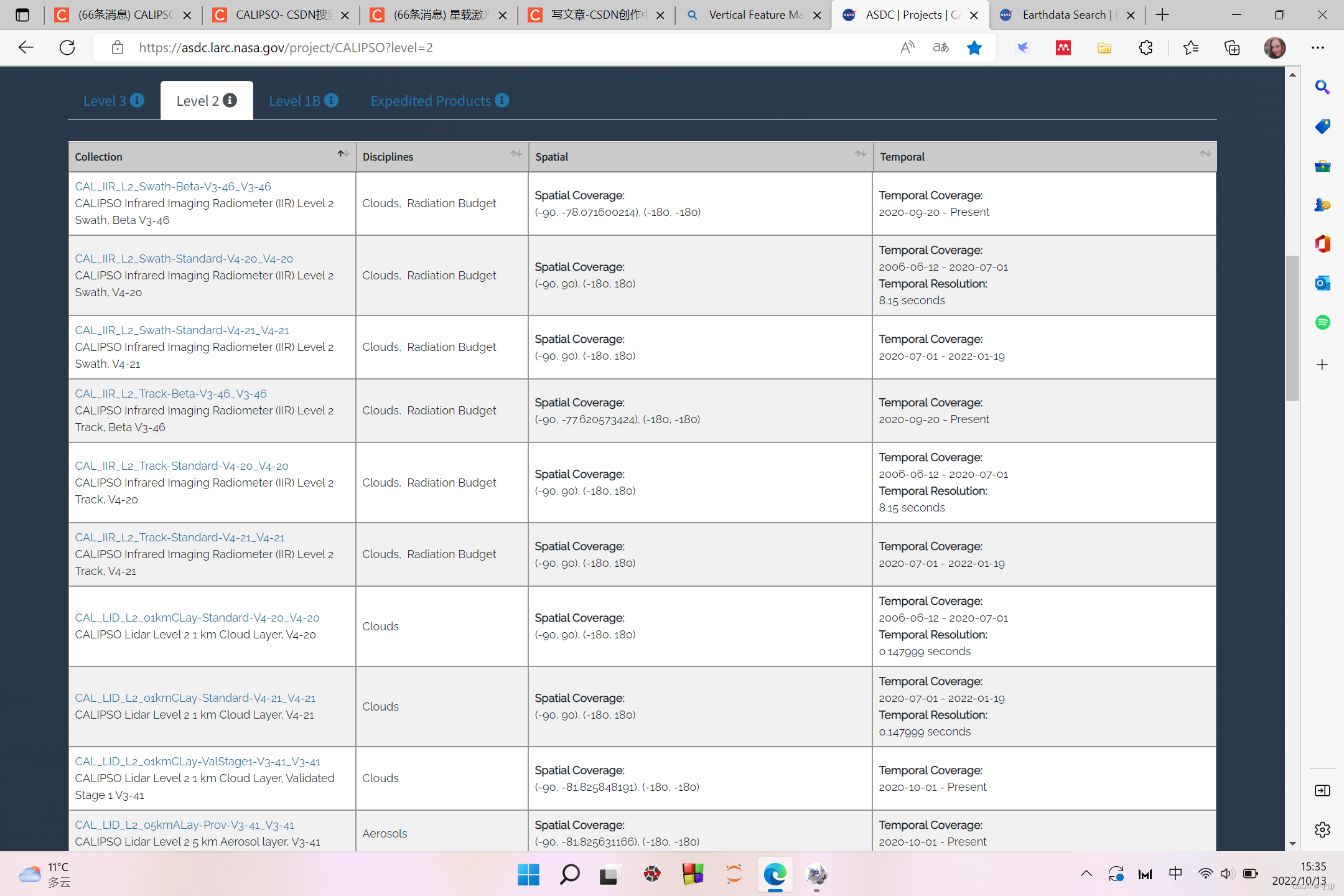The width and height of the screenshot is (1344, 896).
Task: Sort table by Temporal column arrows
Action: (1205, 154)
